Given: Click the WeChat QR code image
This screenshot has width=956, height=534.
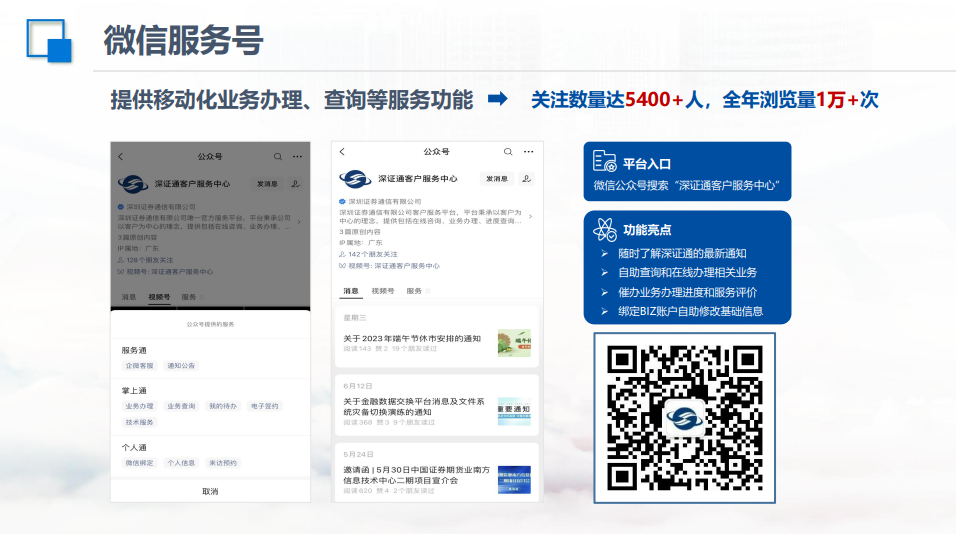Looking at the screenshot, I should [x=684, y=418].
